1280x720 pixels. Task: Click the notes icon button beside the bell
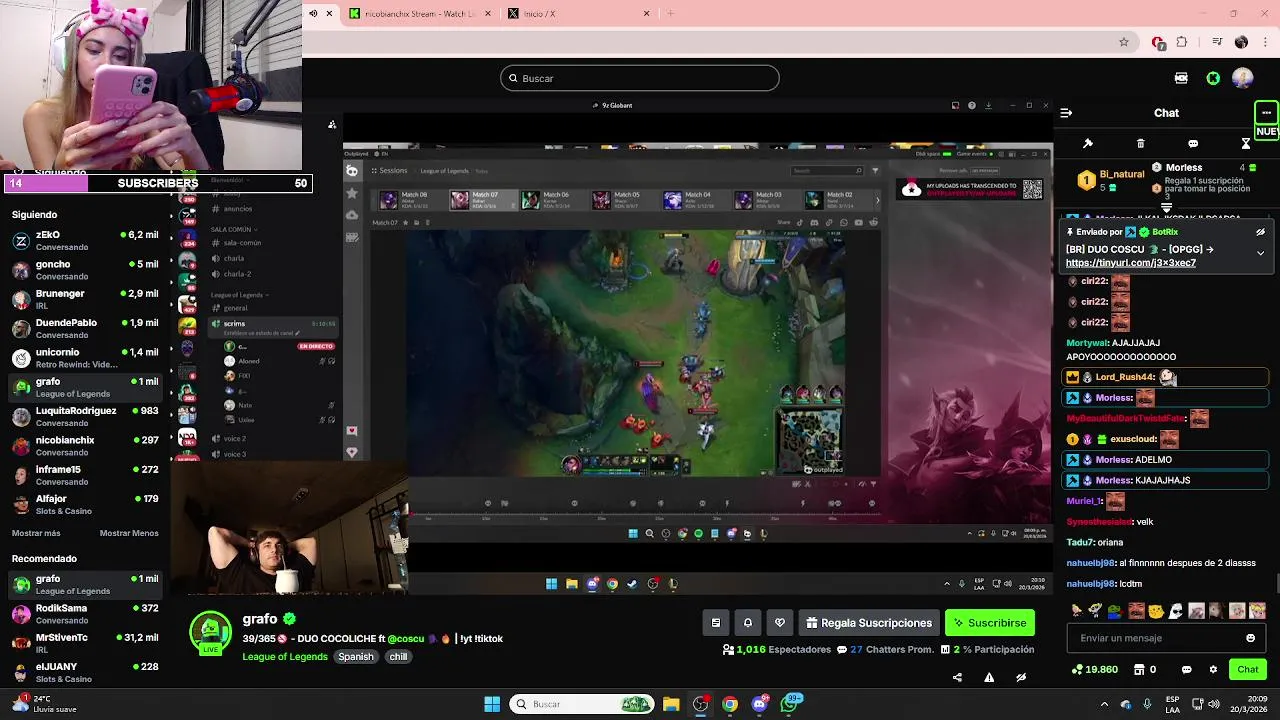[x=716, y=623]
